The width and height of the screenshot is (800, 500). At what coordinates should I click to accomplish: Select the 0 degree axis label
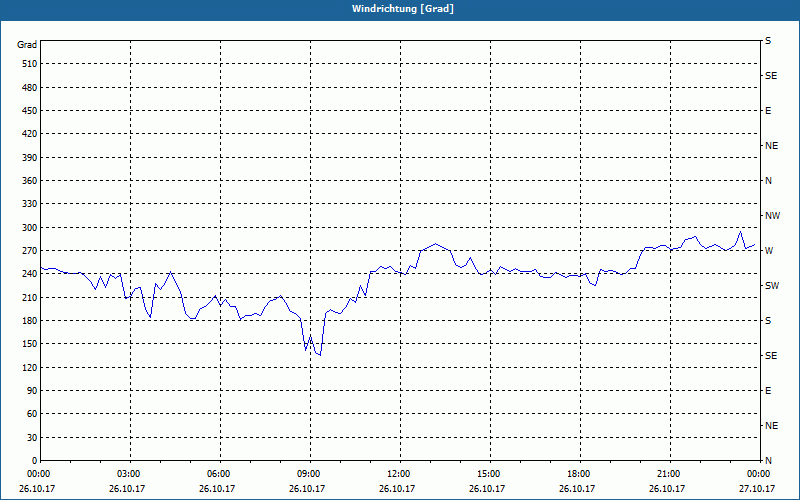click(x=35, y=460)
